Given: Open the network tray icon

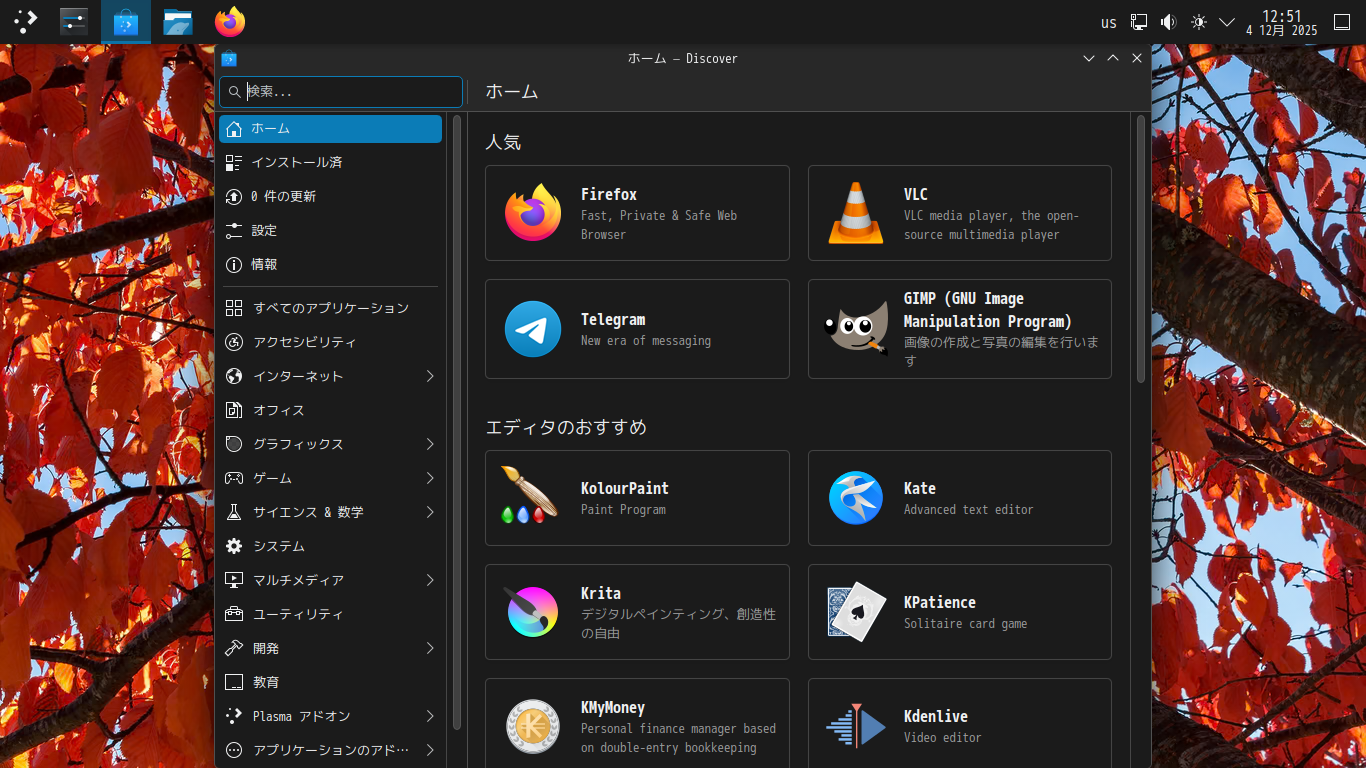Looking at the screenshot, I should 1139,22.
